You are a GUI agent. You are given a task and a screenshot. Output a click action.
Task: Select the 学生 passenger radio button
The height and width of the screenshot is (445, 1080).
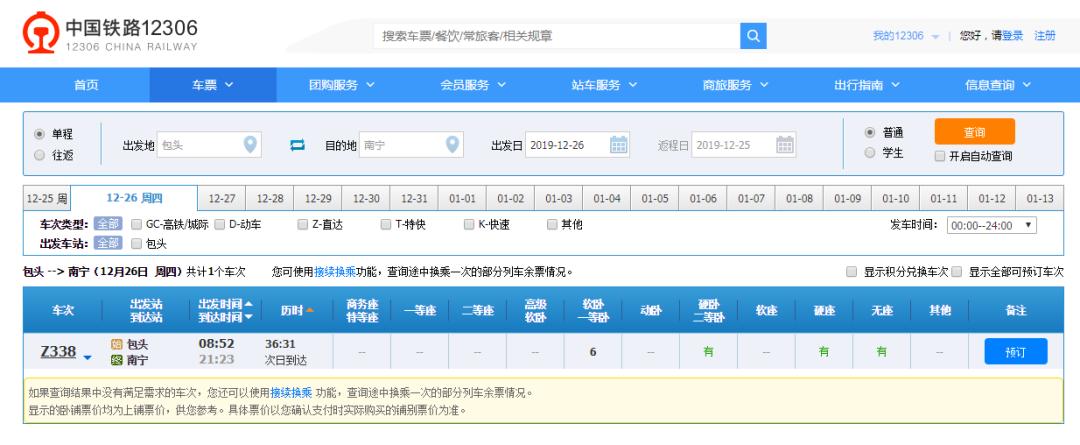coord(870,153)
